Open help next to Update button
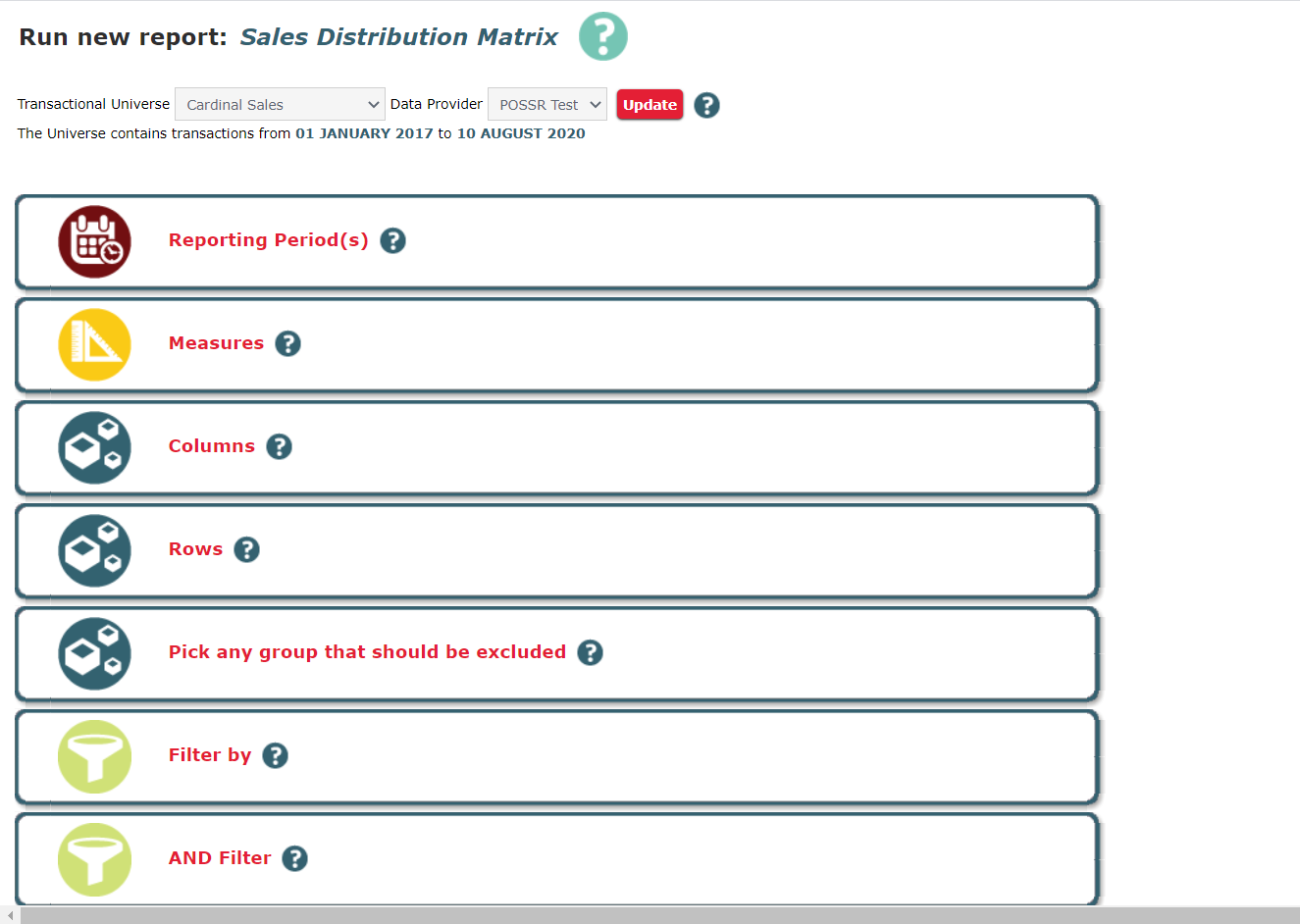The image size is (1300, 924). [x=706, y=105]
